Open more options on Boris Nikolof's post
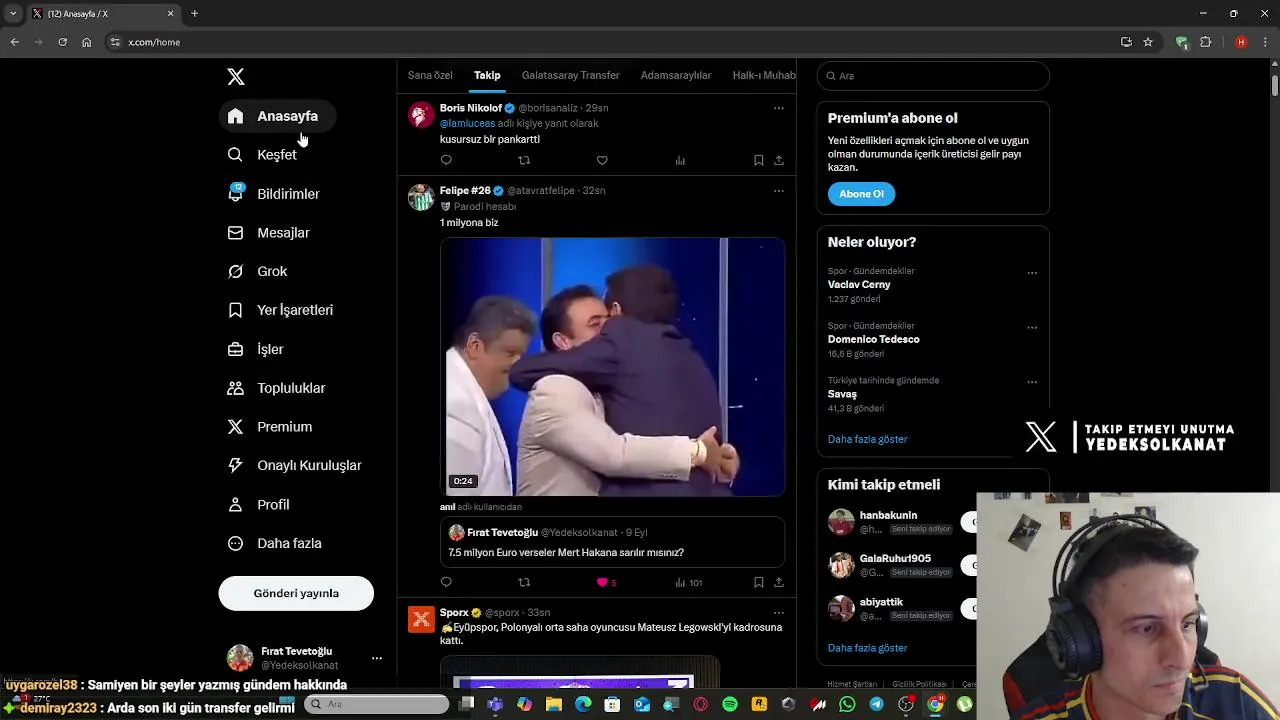1280x720 pixels. click(779, 108)
